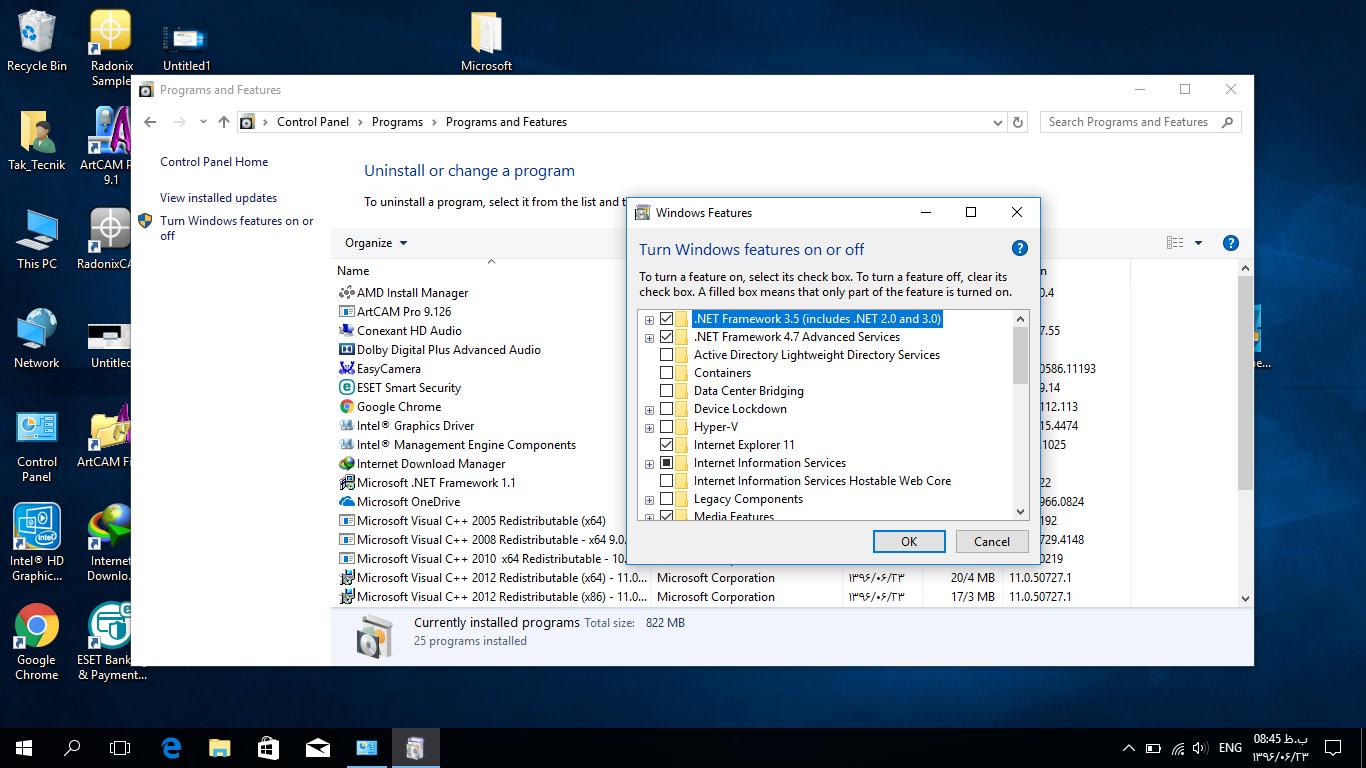The image size is (1366, 768).
Task: Open the Microsoft folder on the desktop
Action: click(x=486, y=42)
